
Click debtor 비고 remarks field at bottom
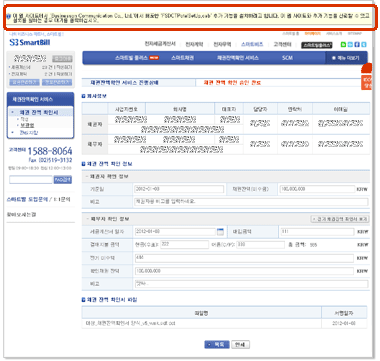[x=251, y=284]
